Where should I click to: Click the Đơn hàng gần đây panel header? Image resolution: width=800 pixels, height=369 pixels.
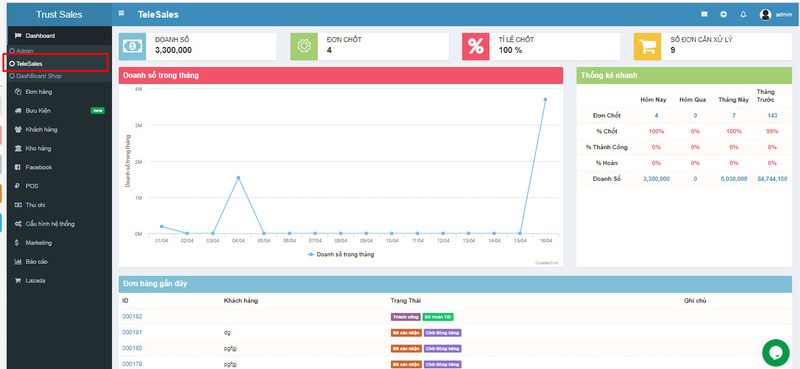click(455, 284)
